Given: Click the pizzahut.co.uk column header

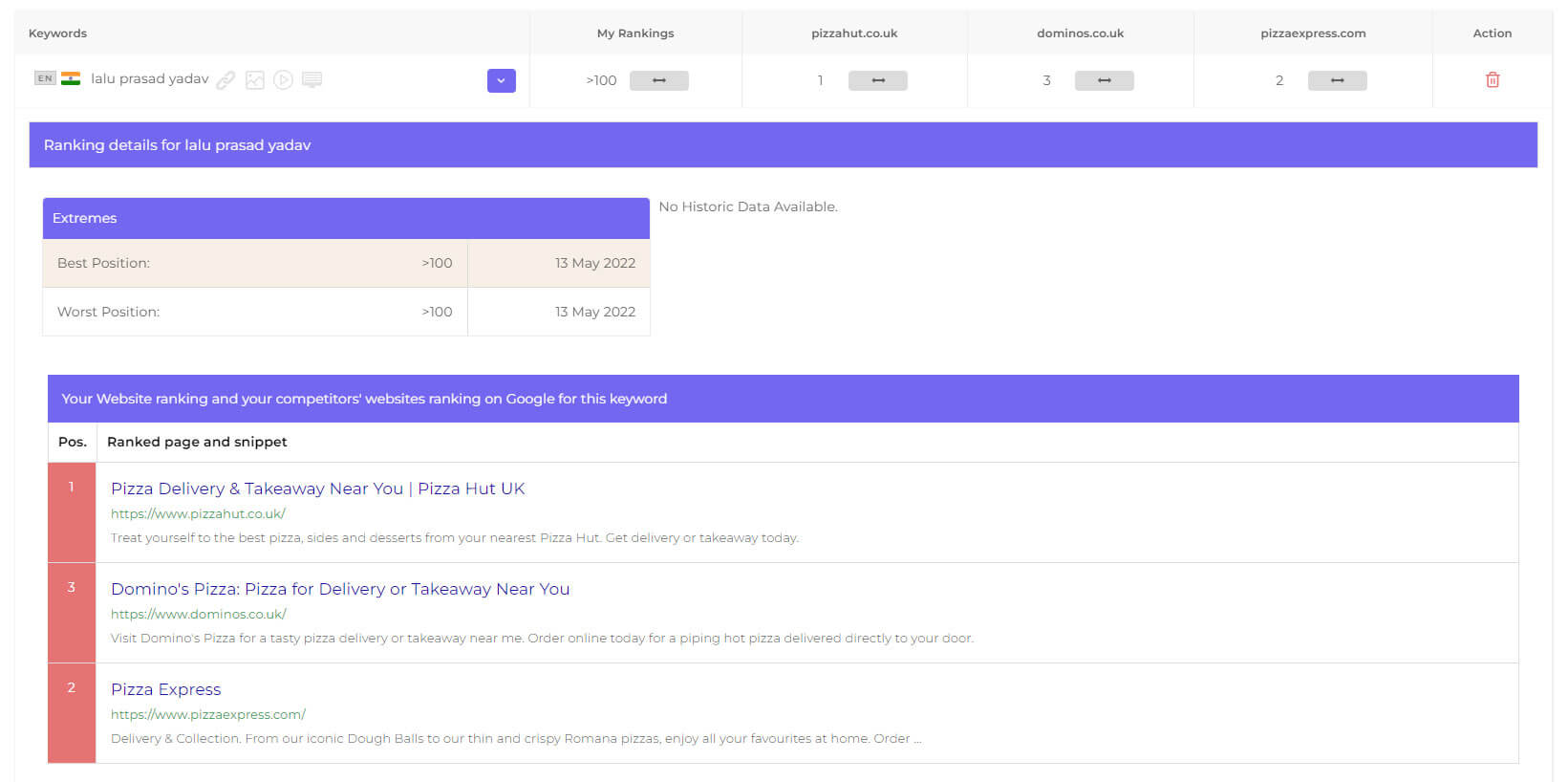Looking at the screenshot, I should coord(854,33).
